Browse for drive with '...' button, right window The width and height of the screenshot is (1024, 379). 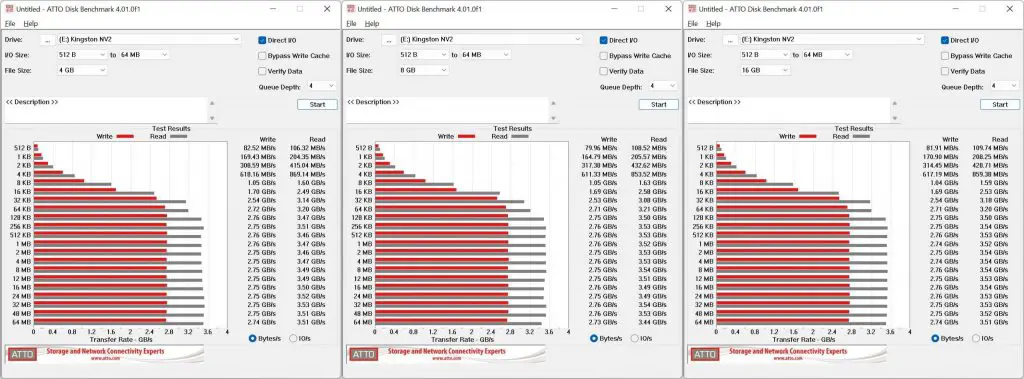[x=729, y=40]
